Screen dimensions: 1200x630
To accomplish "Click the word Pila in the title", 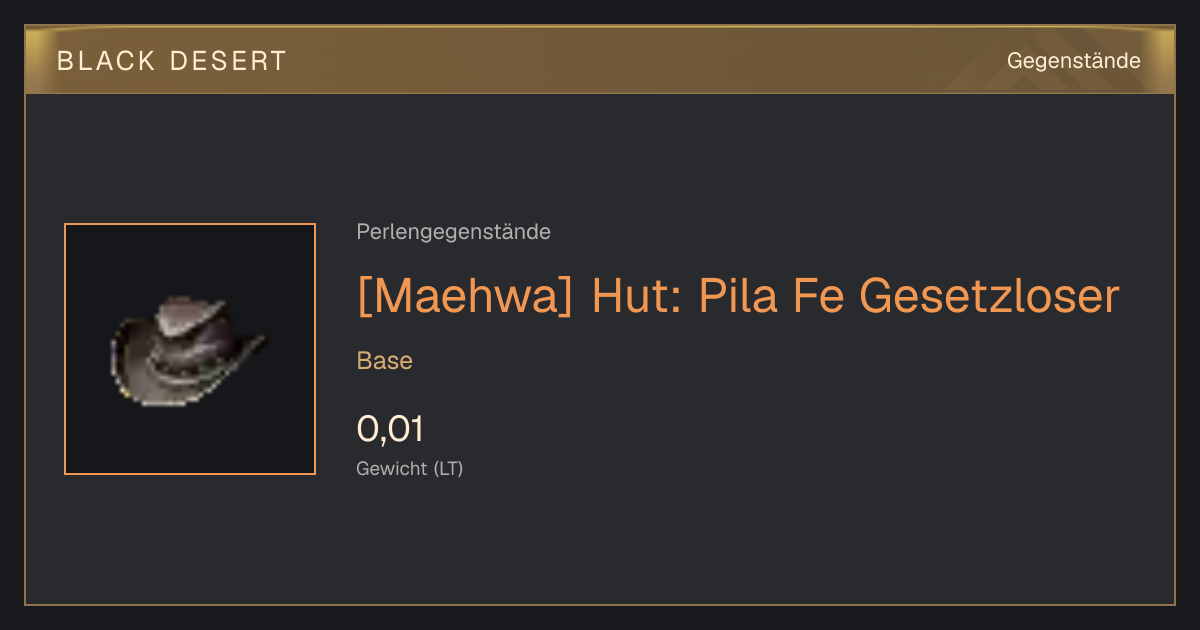I will tap(738, 296).
